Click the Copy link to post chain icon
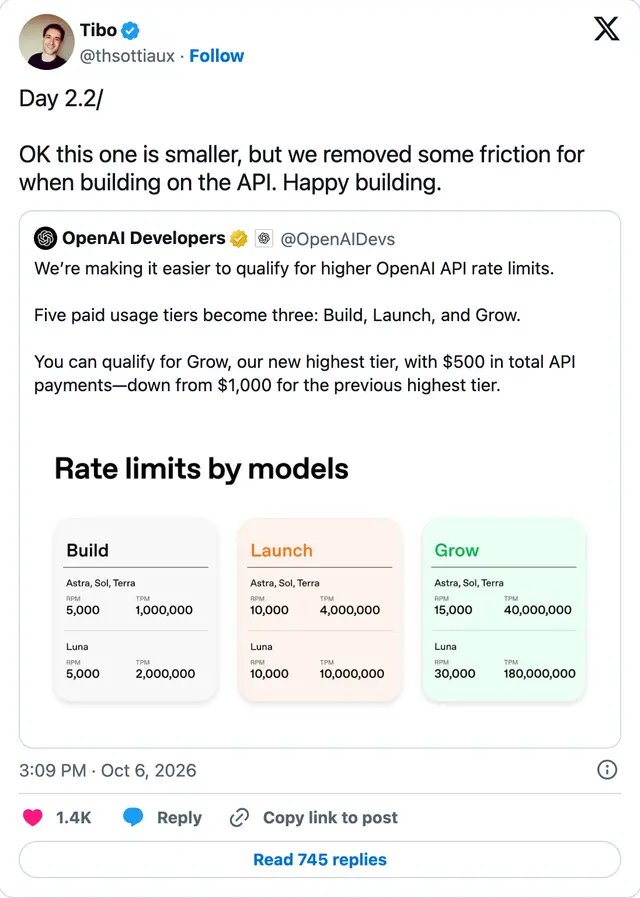Screen dimensions: 640x898 pos(239,818)
